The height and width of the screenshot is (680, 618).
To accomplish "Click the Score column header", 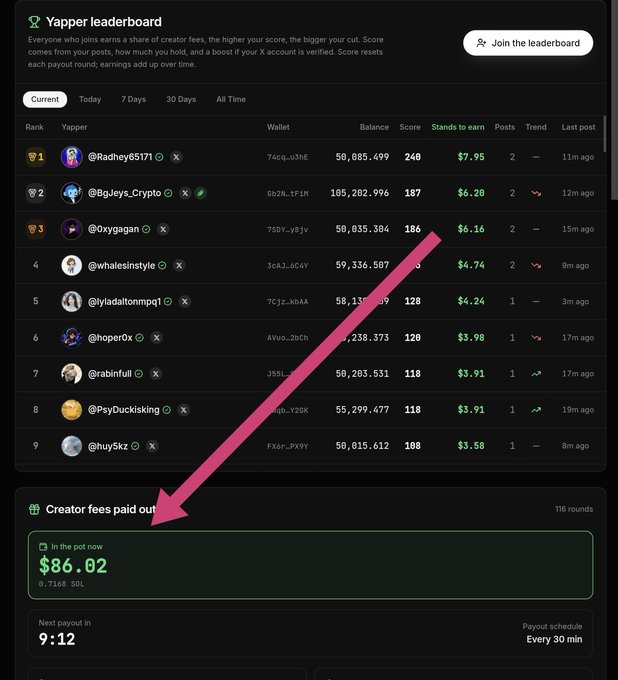I will (410, 127).
